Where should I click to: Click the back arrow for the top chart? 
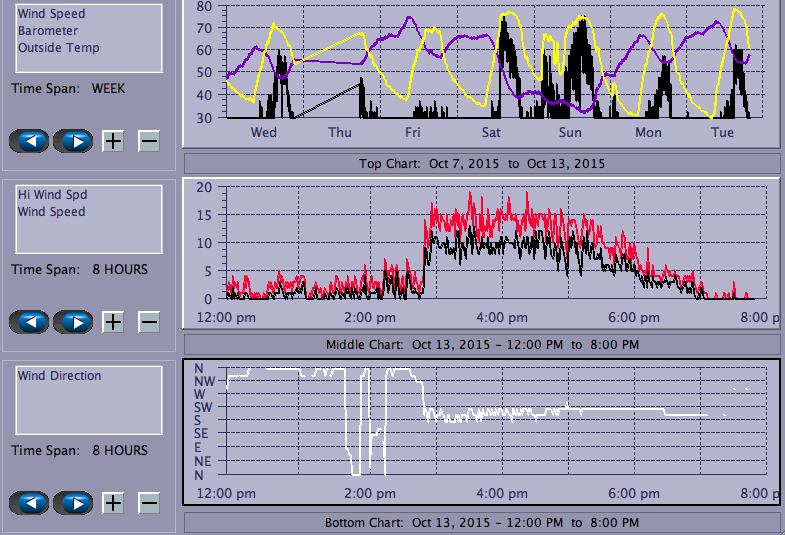[x=32, y=141]
